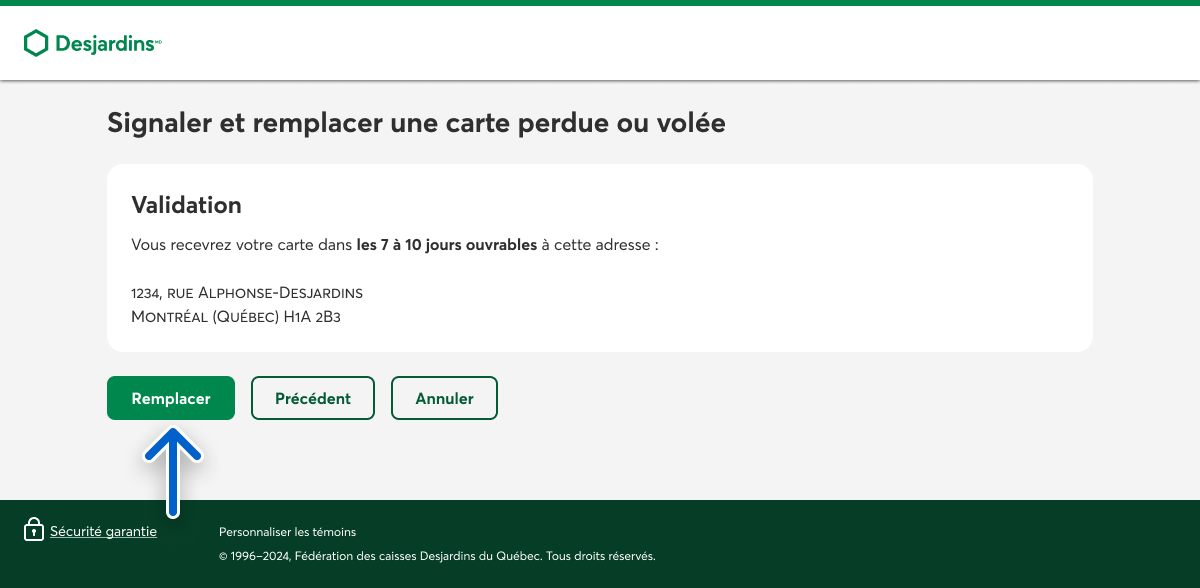1200x588 pixels.
Task: Click the Desjardins hexagon logo icon
Action: pyautogui.click(x=36, y=43)
